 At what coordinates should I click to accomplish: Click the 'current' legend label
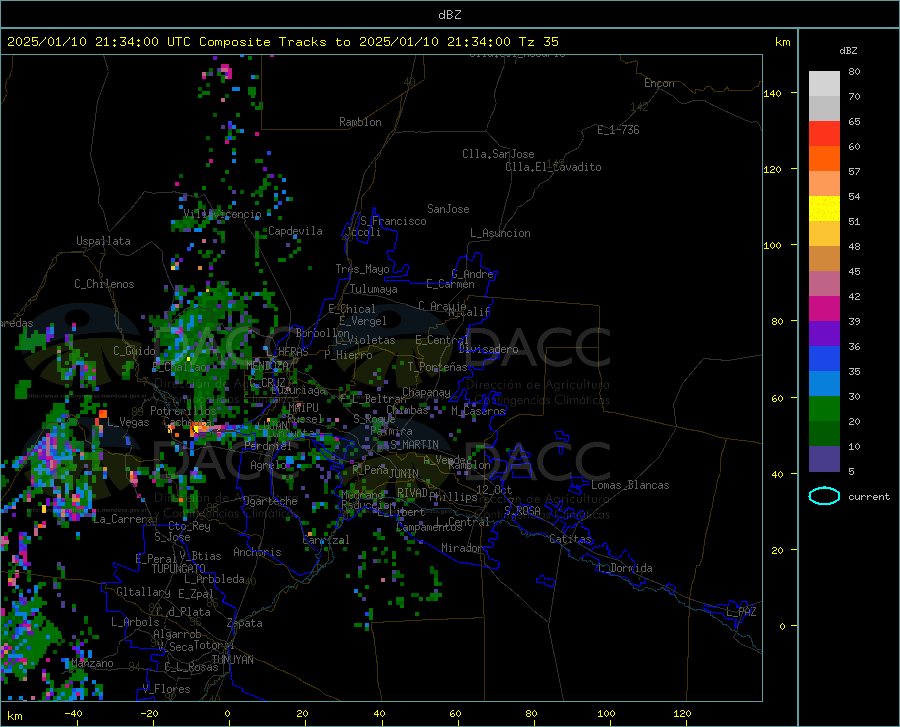coord(869,496)
